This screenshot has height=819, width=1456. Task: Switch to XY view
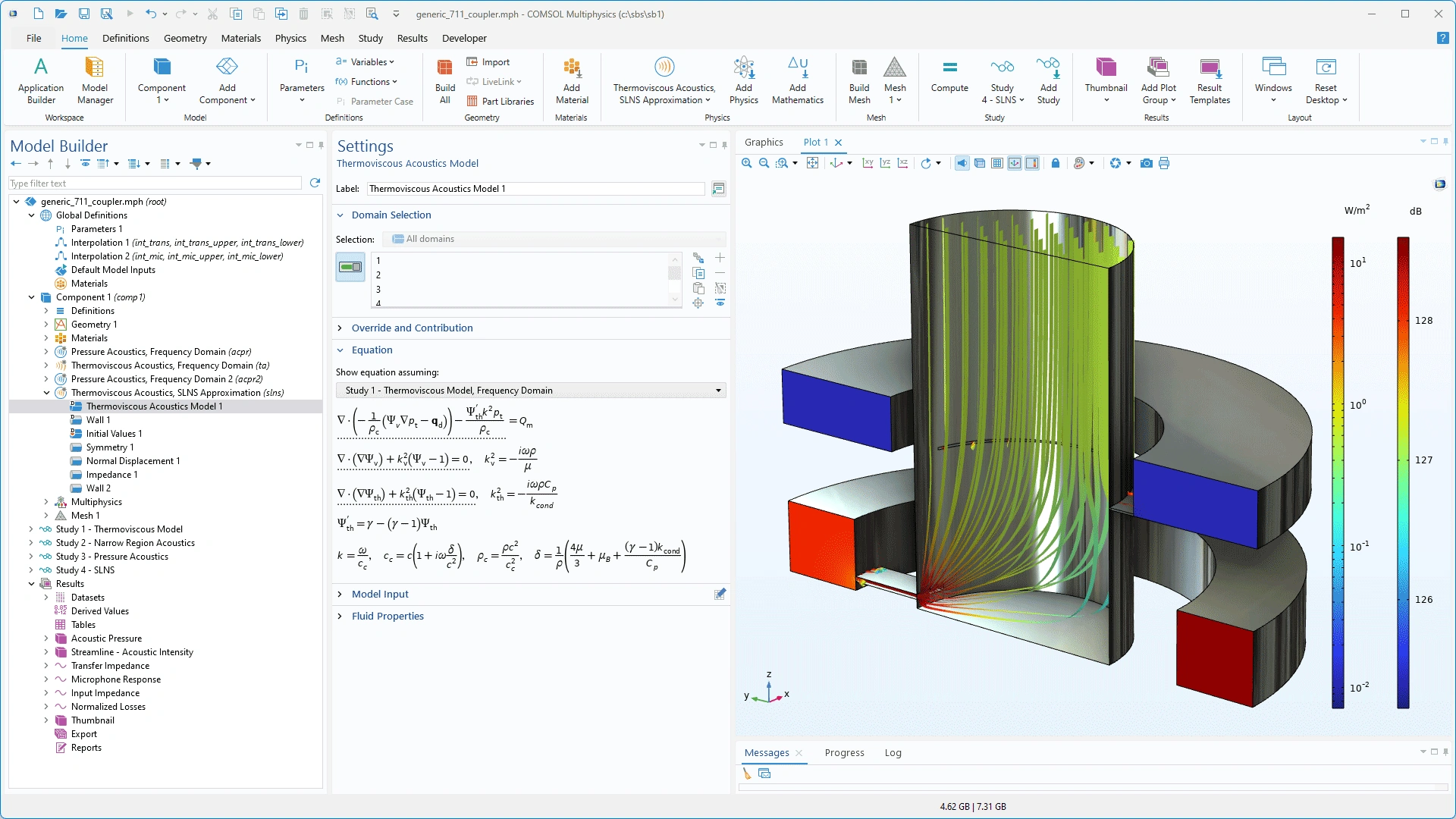tap(868, 163)
